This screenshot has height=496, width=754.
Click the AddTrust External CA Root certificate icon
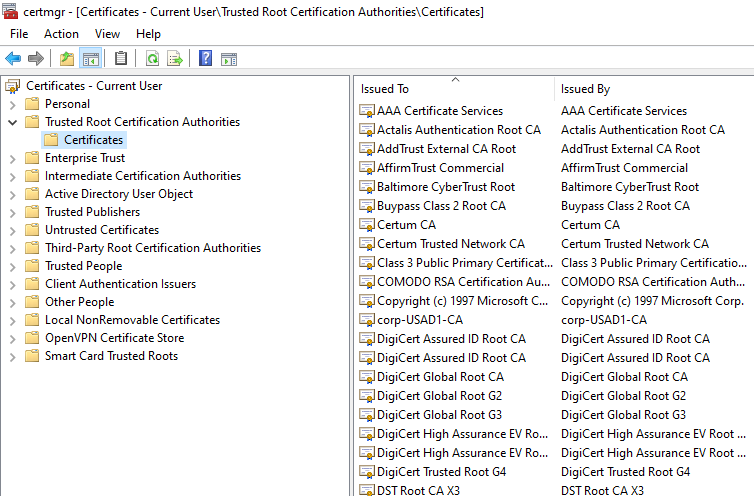pos(367,149)
